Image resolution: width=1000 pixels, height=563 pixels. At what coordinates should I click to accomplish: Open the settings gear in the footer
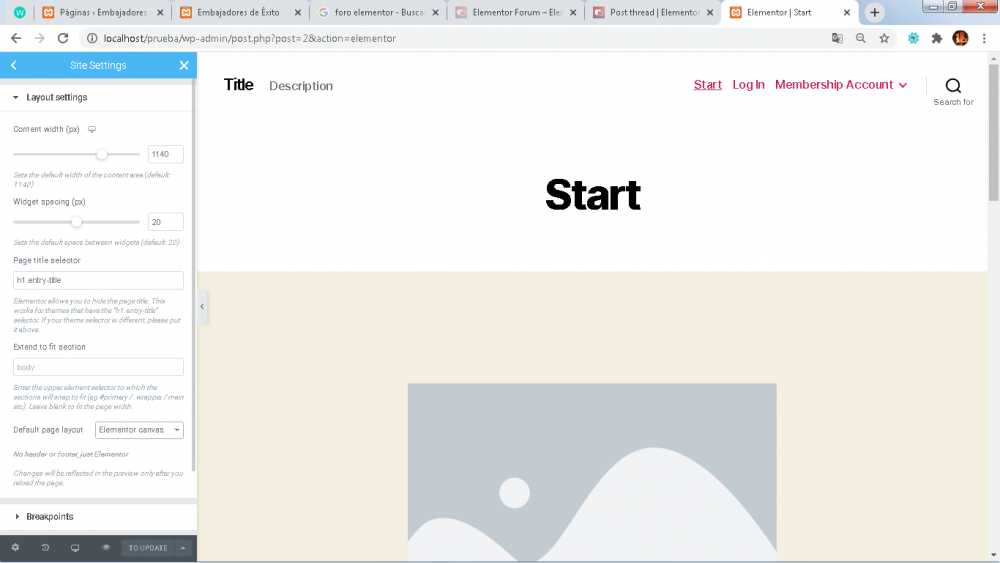(x=15, y=548)
